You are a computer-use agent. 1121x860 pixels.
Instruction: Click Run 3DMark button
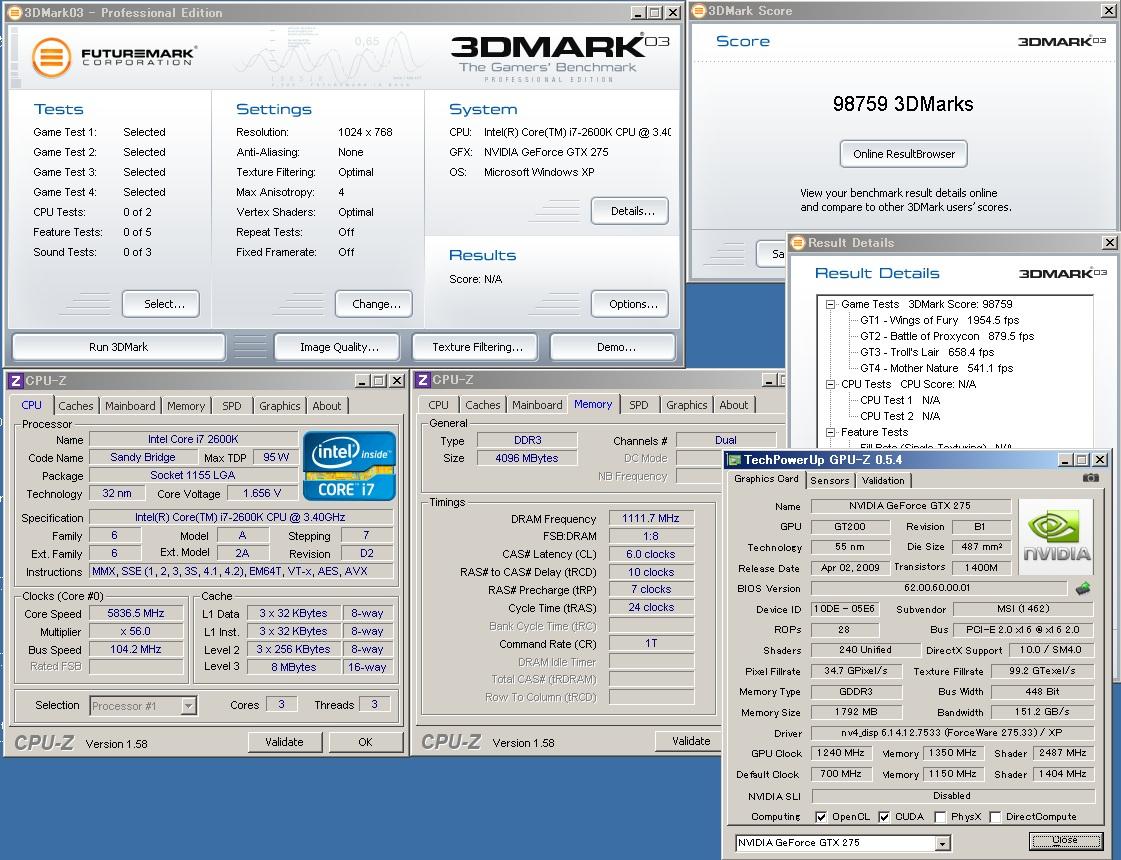point(119,347)
